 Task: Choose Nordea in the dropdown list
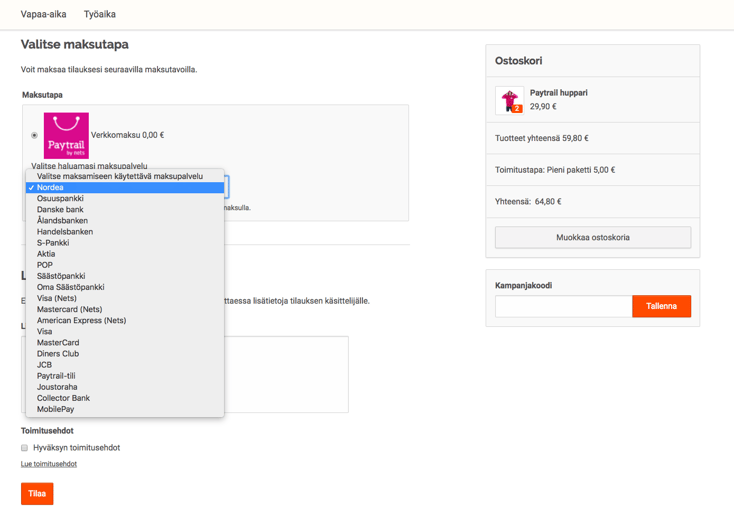(x=125, y=187)
